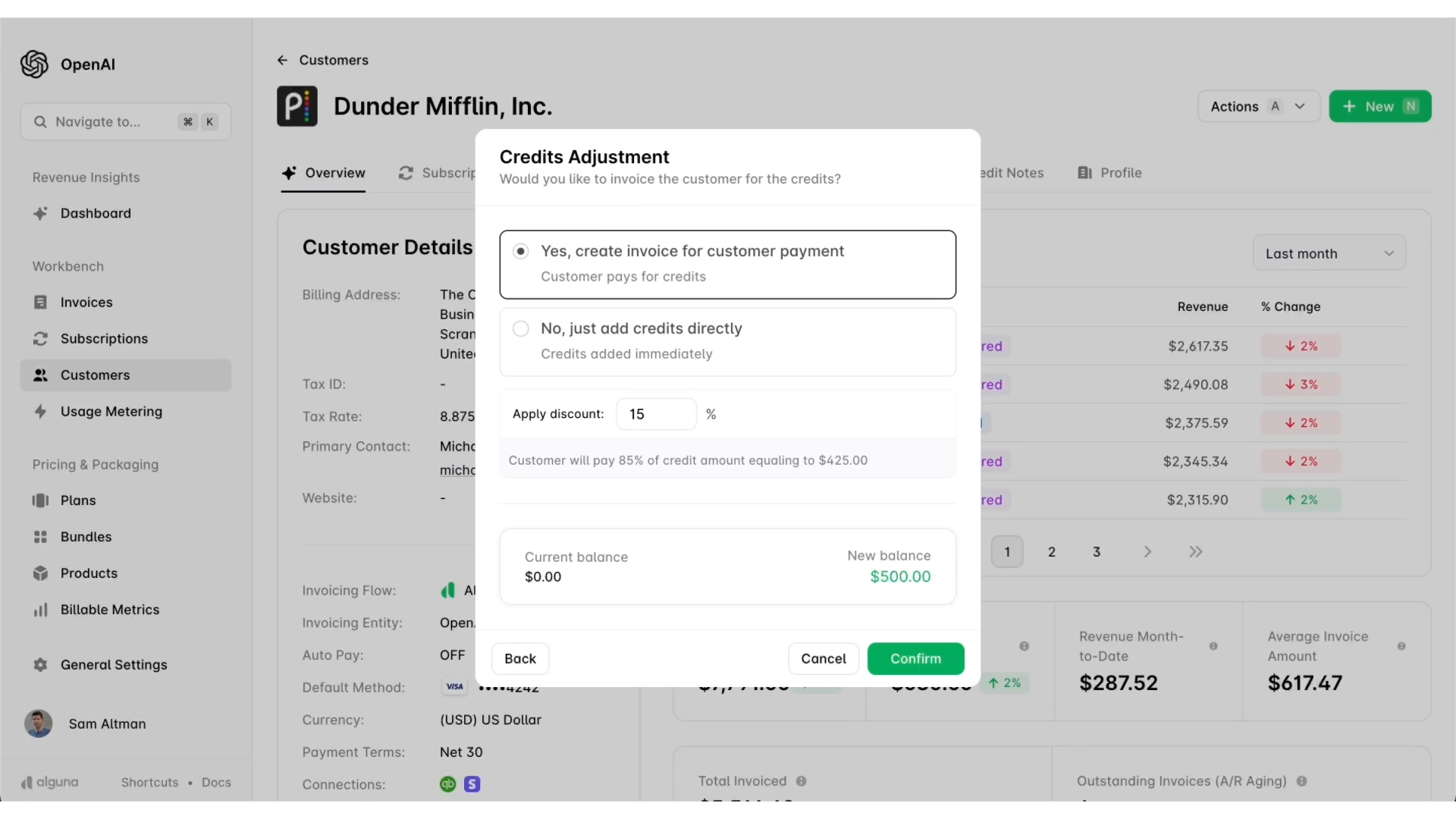Click the Invoices sidebar icon

[x=40, y=303]
